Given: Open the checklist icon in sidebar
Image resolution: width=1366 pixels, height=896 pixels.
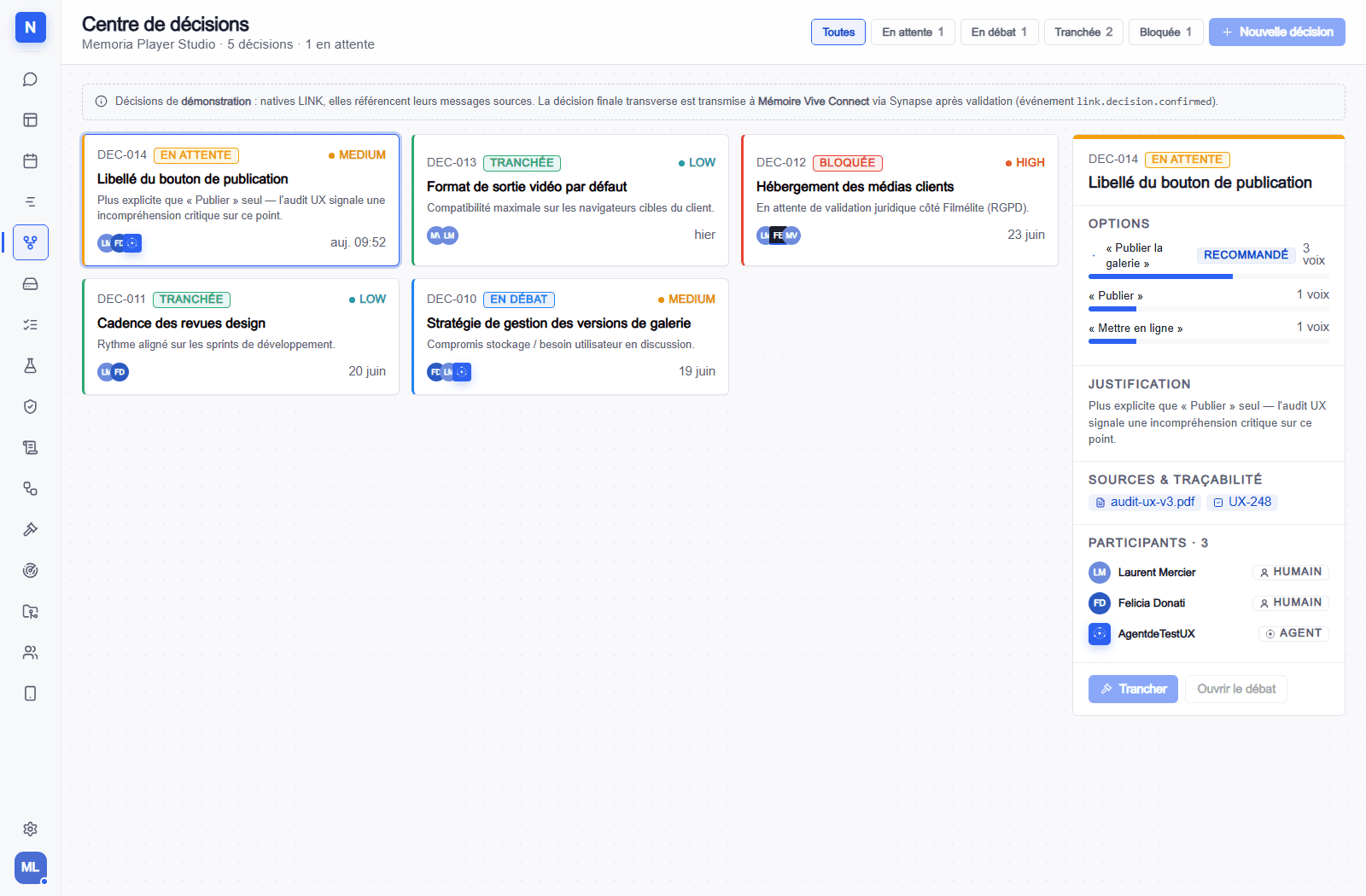Looking at the screenshot, I should (x=30, y=325).
